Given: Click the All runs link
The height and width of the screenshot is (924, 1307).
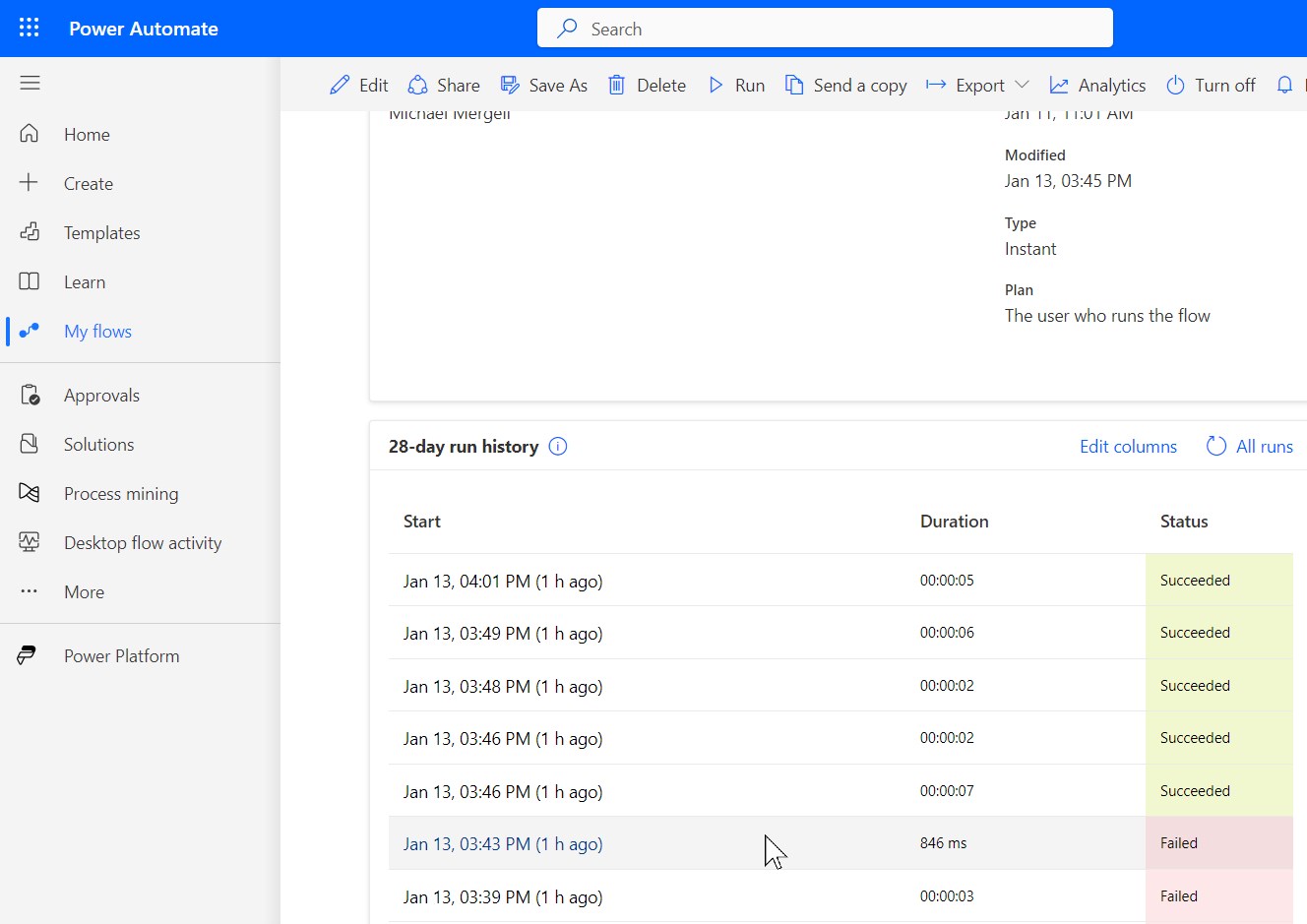Looking at the screenshot, I should pyautogui.click(x=1265, y=446).
